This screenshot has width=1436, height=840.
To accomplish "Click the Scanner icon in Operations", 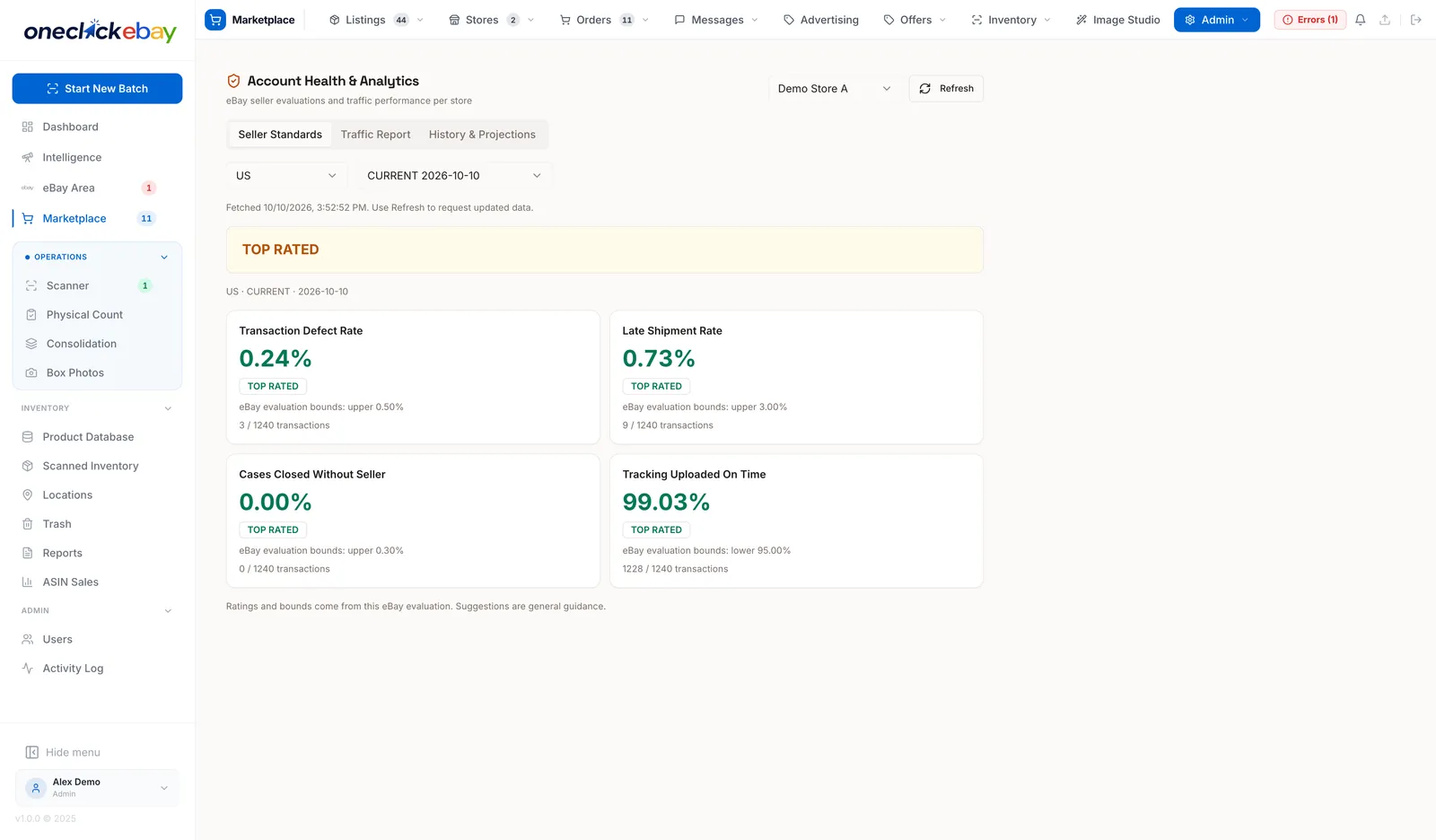I will pos(31,285).
